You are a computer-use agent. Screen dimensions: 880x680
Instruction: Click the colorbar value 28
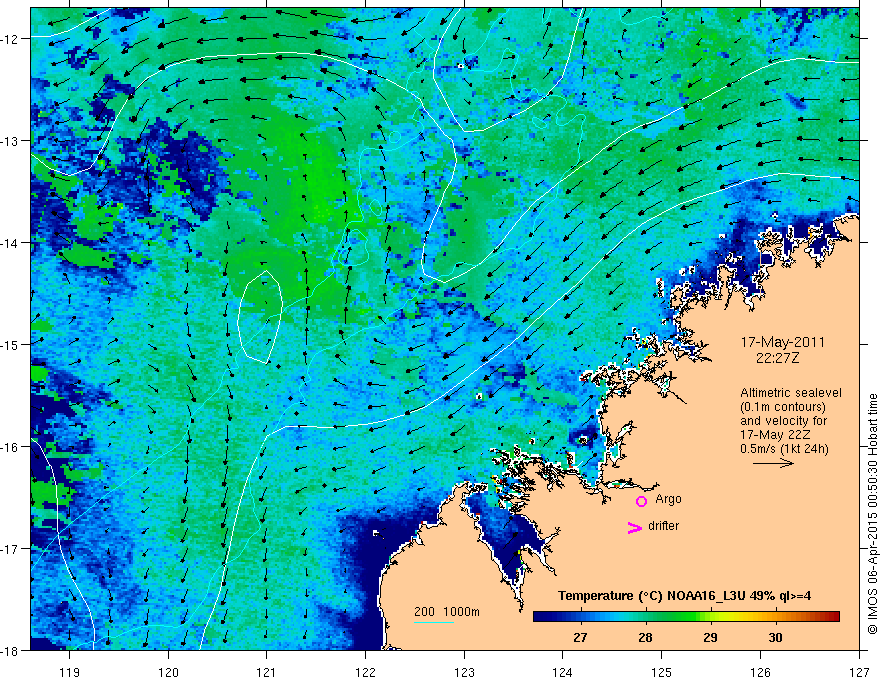[x=645, y=637]
